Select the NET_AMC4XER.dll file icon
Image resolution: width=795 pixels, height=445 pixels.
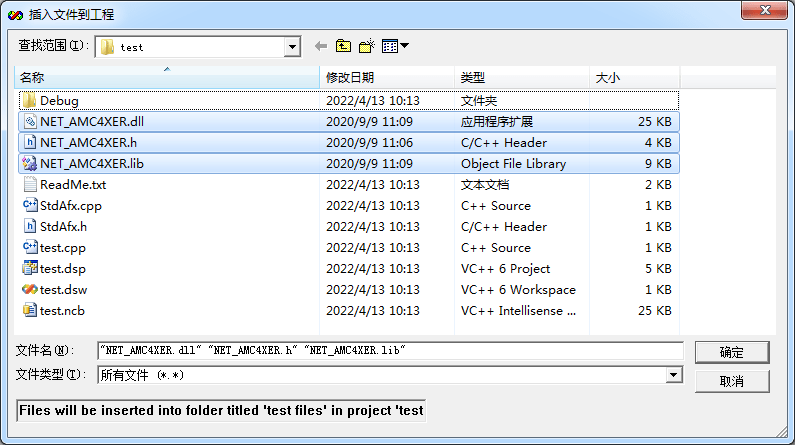click(x=30, y=122)
